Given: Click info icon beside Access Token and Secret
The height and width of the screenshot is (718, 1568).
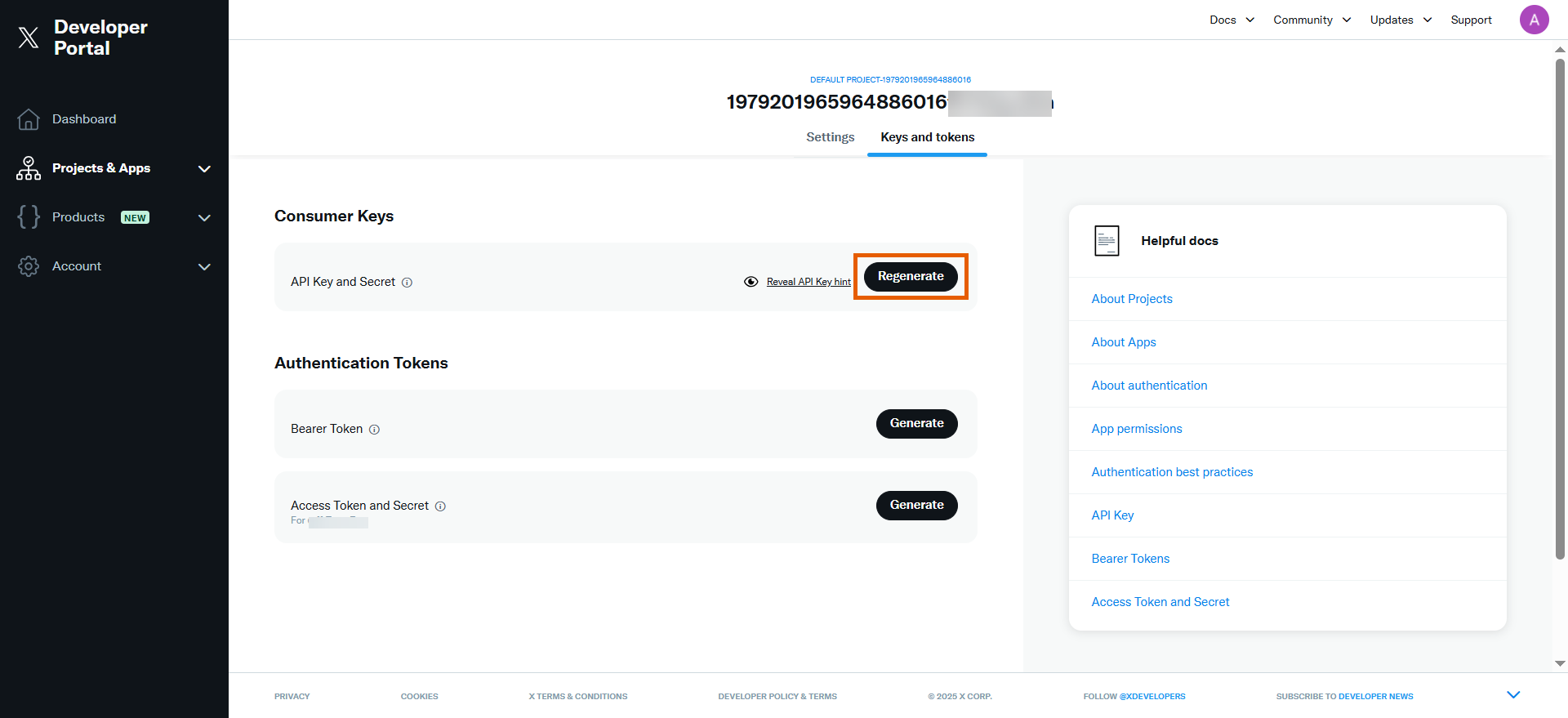Looking at the screenshot, I should pyautogui.click(x=440, y=506).
